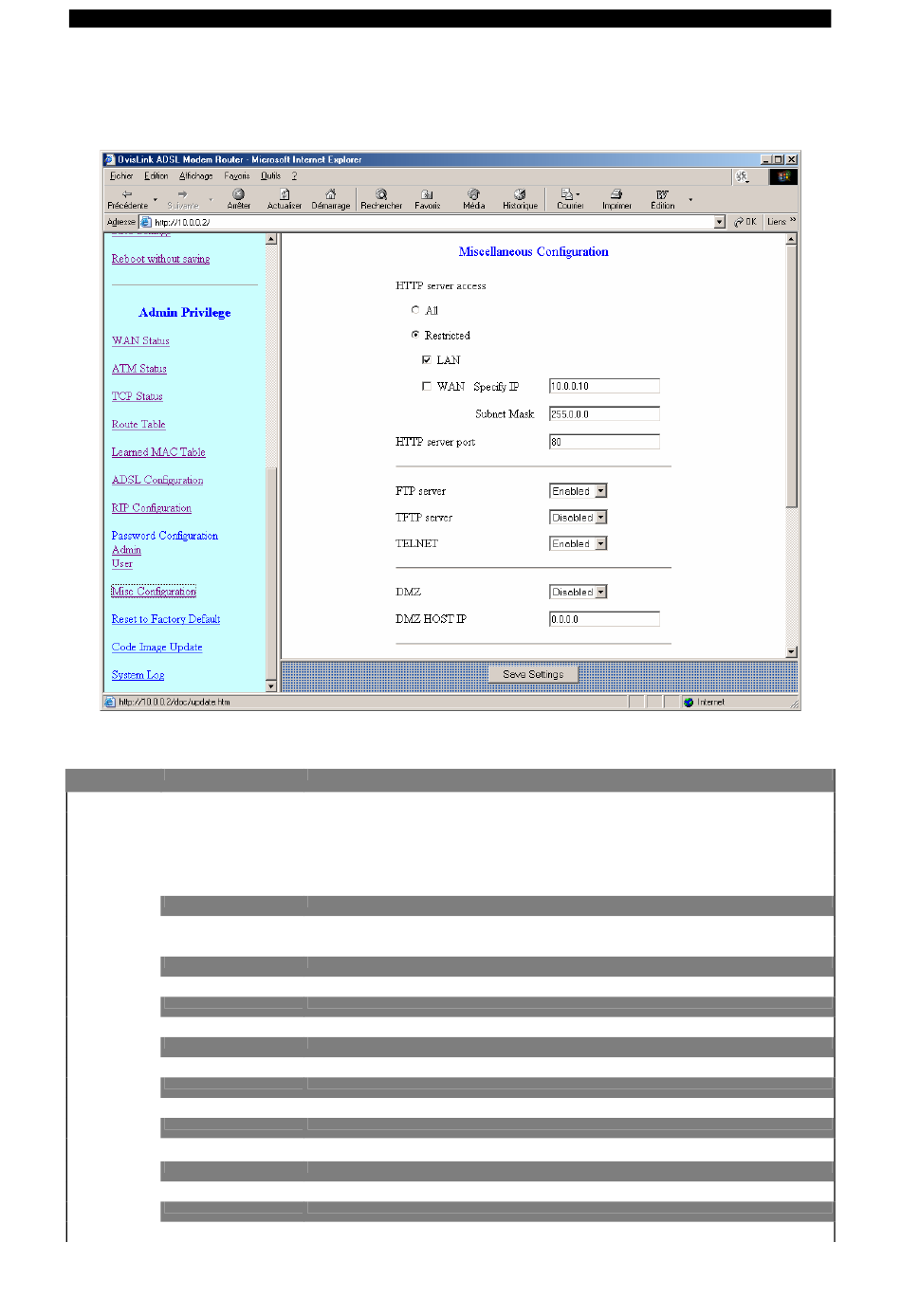Check the WAN checkbox
Screen dimensions: 901x1316
(x=427, y=386)
